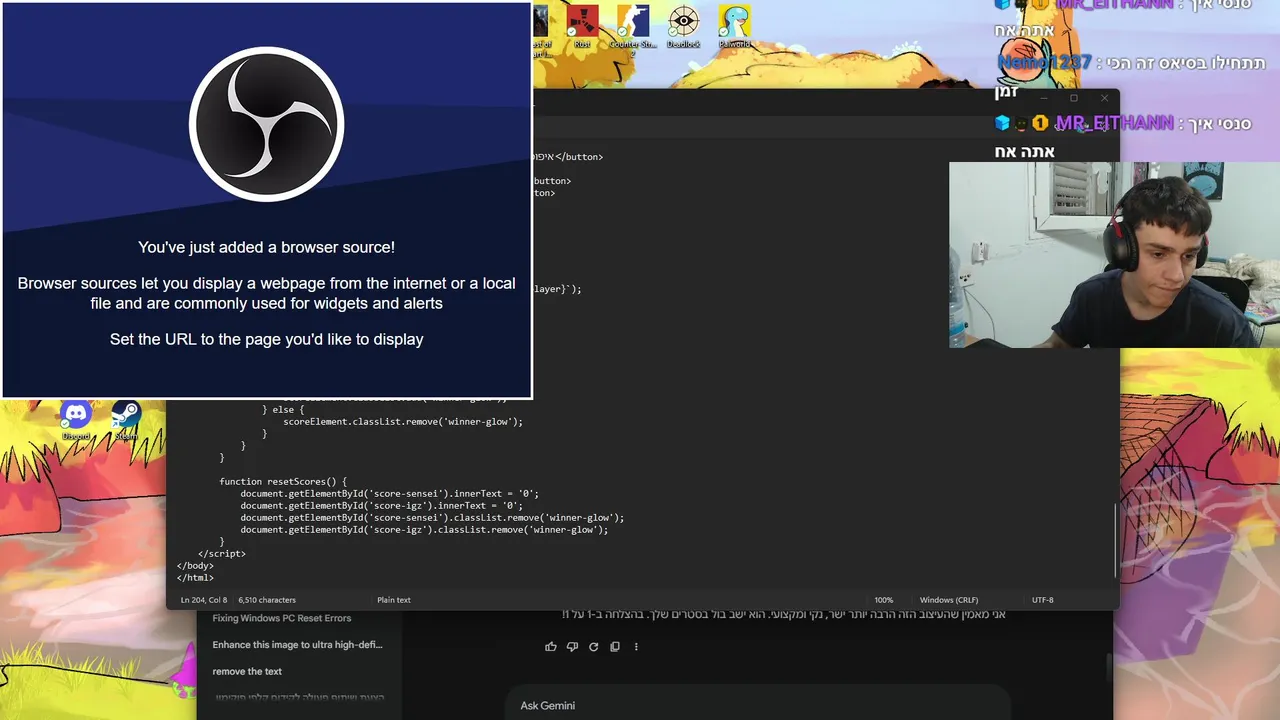This screenshot has height=720, width=1280.
Task: Click the webcam video overlay
Action: 1114,255
